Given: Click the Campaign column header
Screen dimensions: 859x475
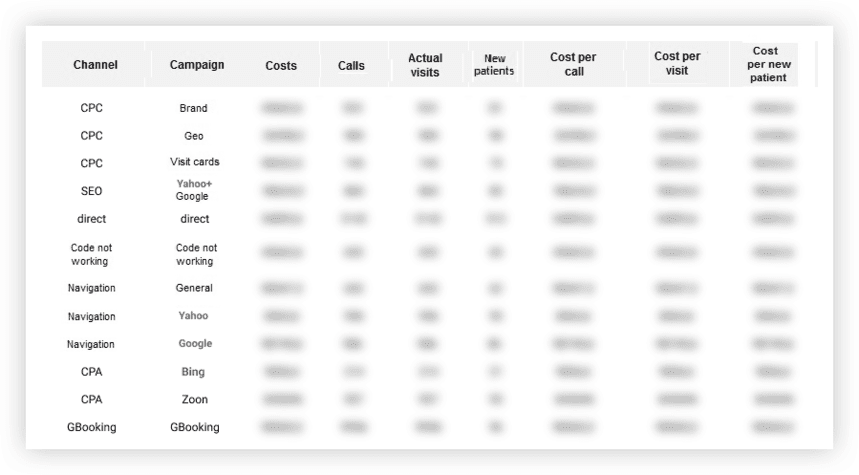Looking at the screenshot, I should point(197,65).
